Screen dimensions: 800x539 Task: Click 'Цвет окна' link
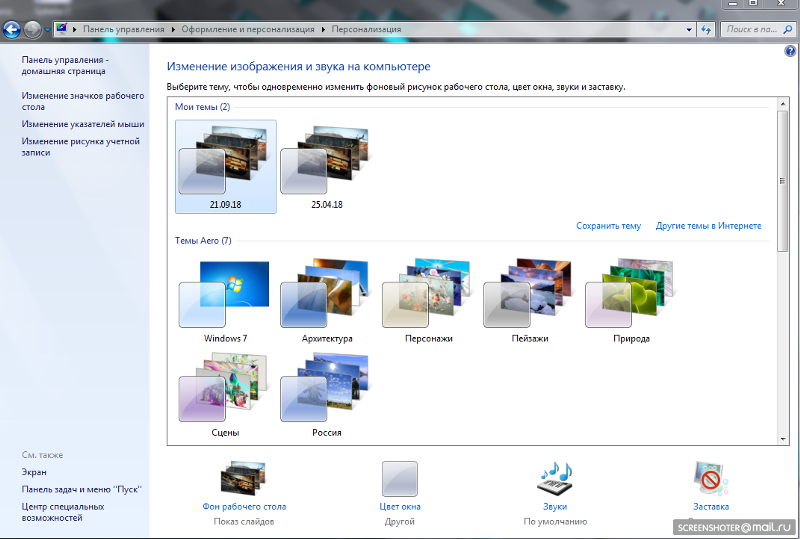coord(399,506)
